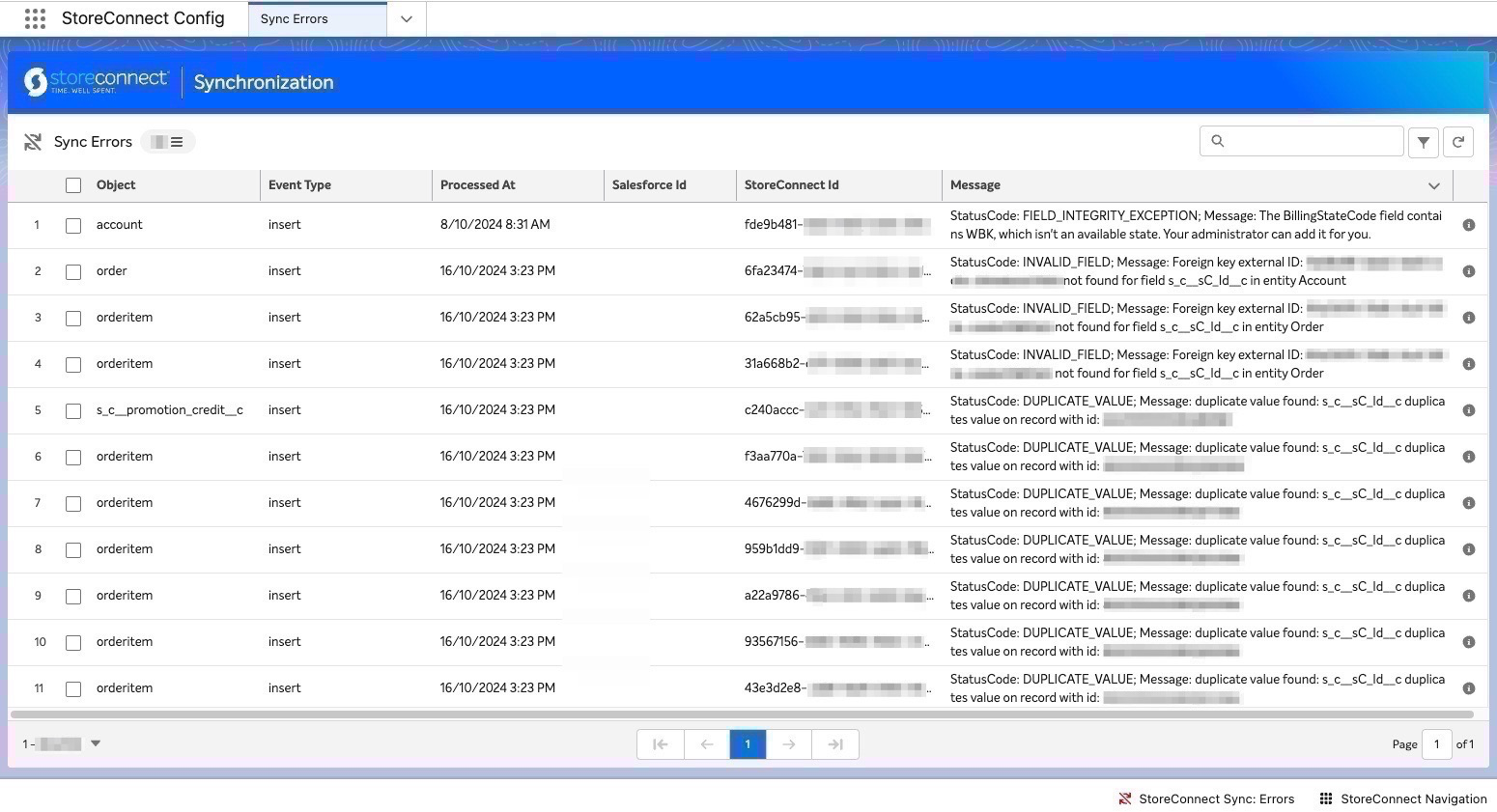This screenshot has height=812, width=1497.
Task: Click the StoreConnect Config app name
Action: (143, 18)
